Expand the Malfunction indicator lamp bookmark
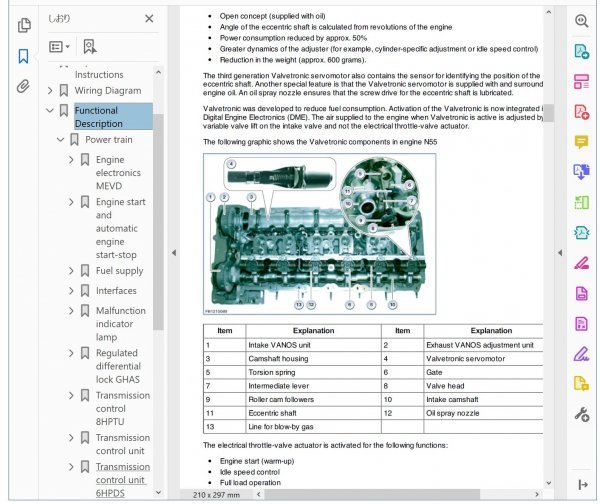The image size is (600, 504). click(x=71, y=311)
